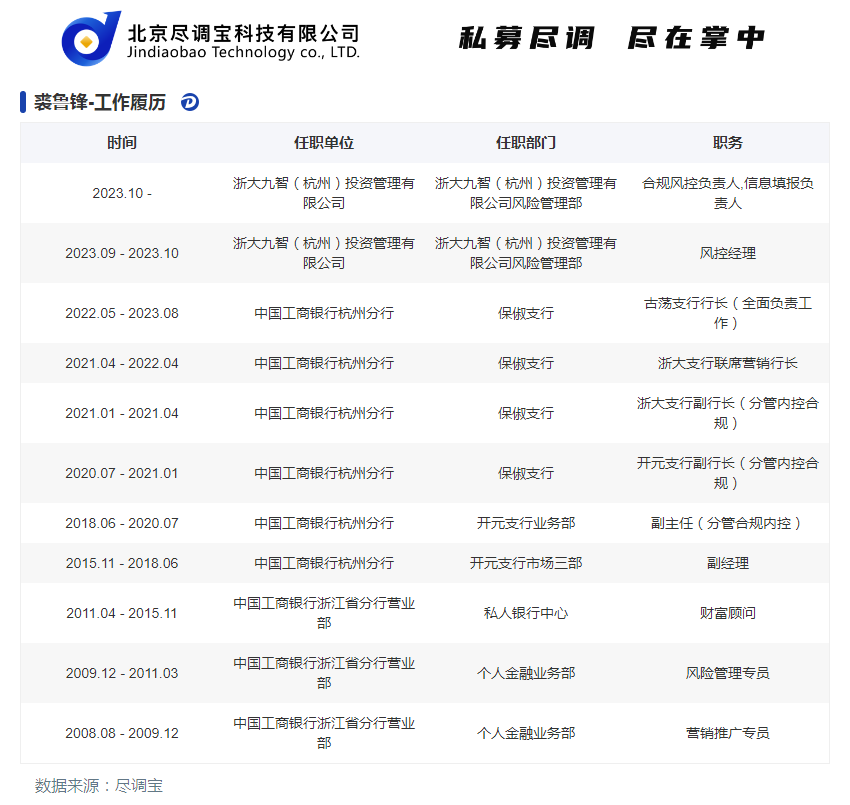
Task: Click the 浙大支行联席营销行长 cell
Action: [727, 363]
